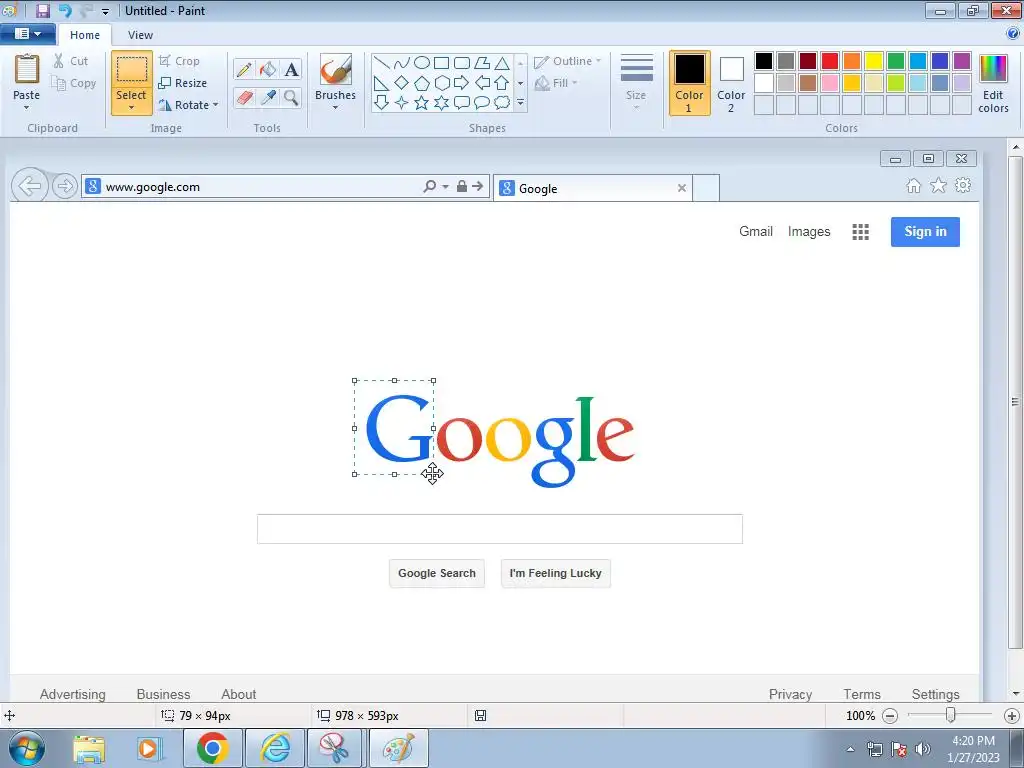Select the Text tool
The height and width of the screenshot is (768, 1024).
tap(291, 69)
